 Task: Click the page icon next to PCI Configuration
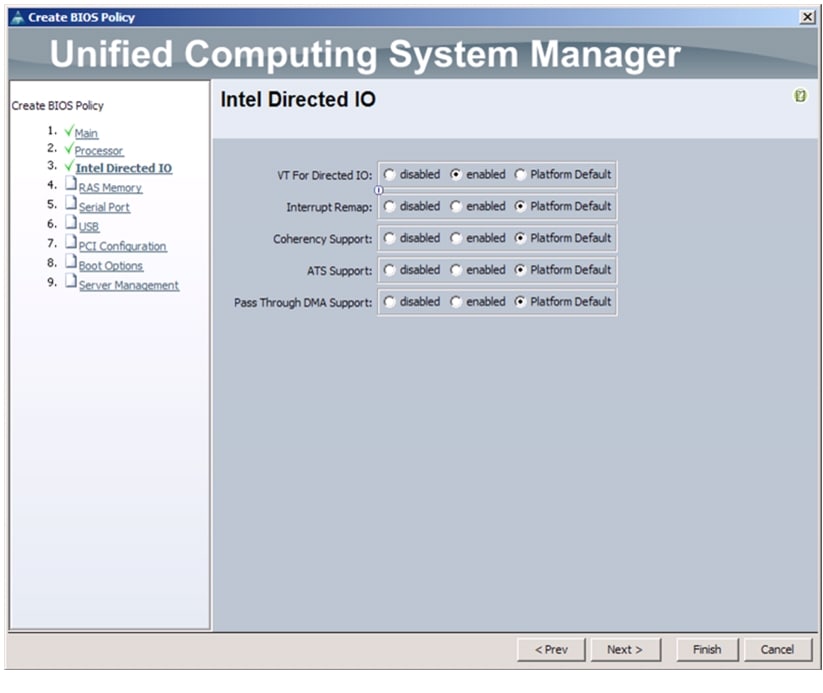(x=71, y=242)
